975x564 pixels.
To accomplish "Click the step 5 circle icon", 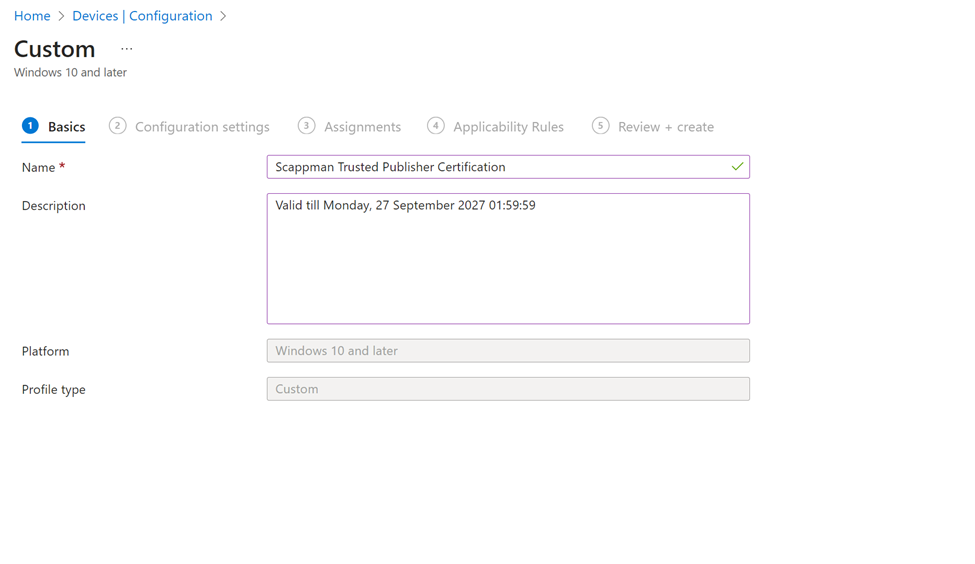I will [600, 126].
